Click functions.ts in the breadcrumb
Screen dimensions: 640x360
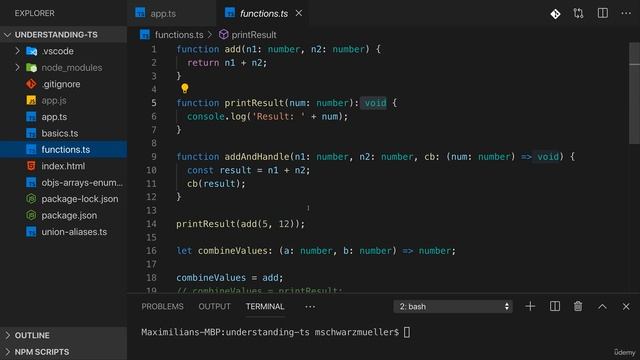click(x=179, y=35)
